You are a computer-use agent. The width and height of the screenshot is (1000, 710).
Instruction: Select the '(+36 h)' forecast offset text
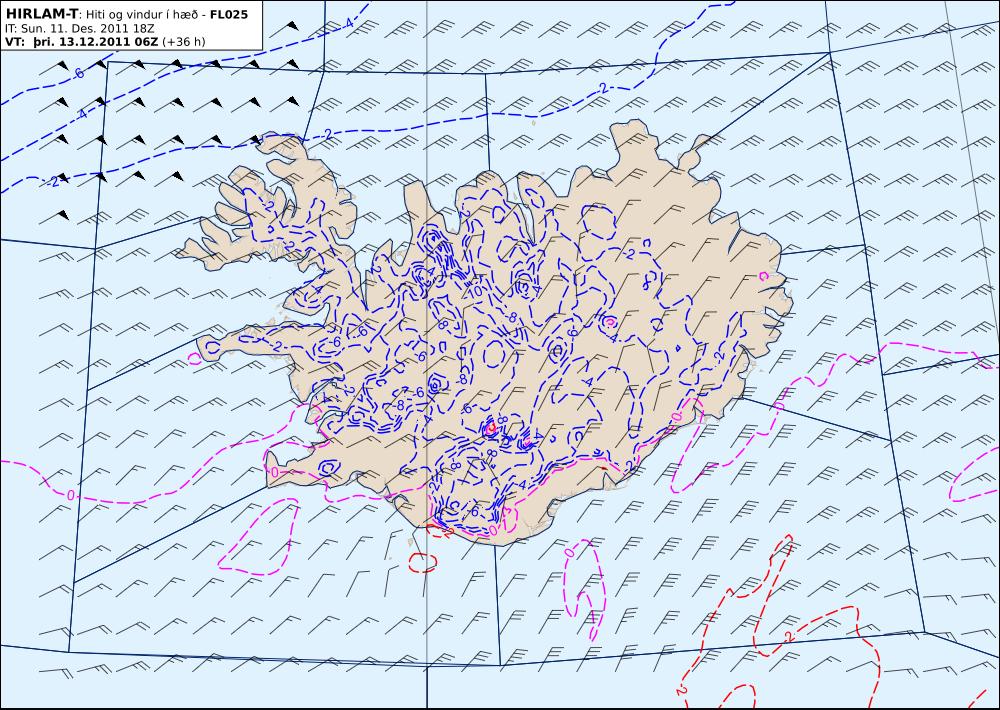(184, 42)
